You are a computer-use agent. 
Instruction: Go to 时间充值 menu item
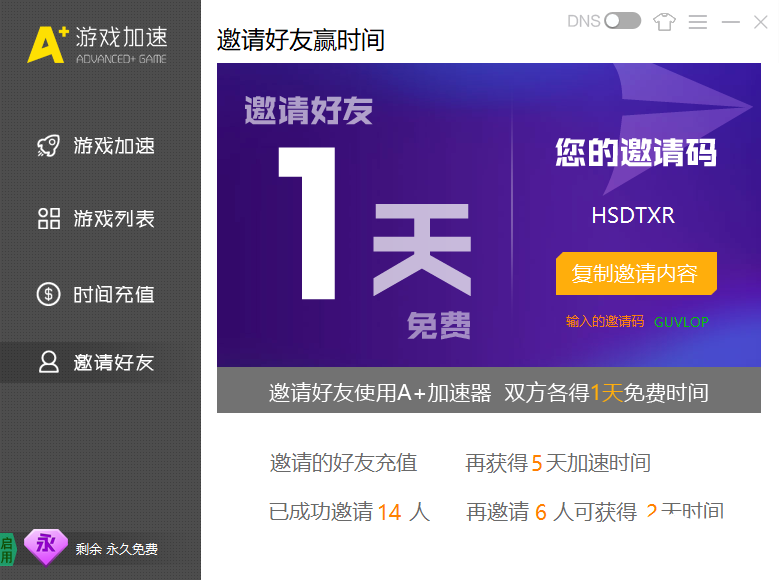[100, 294]
